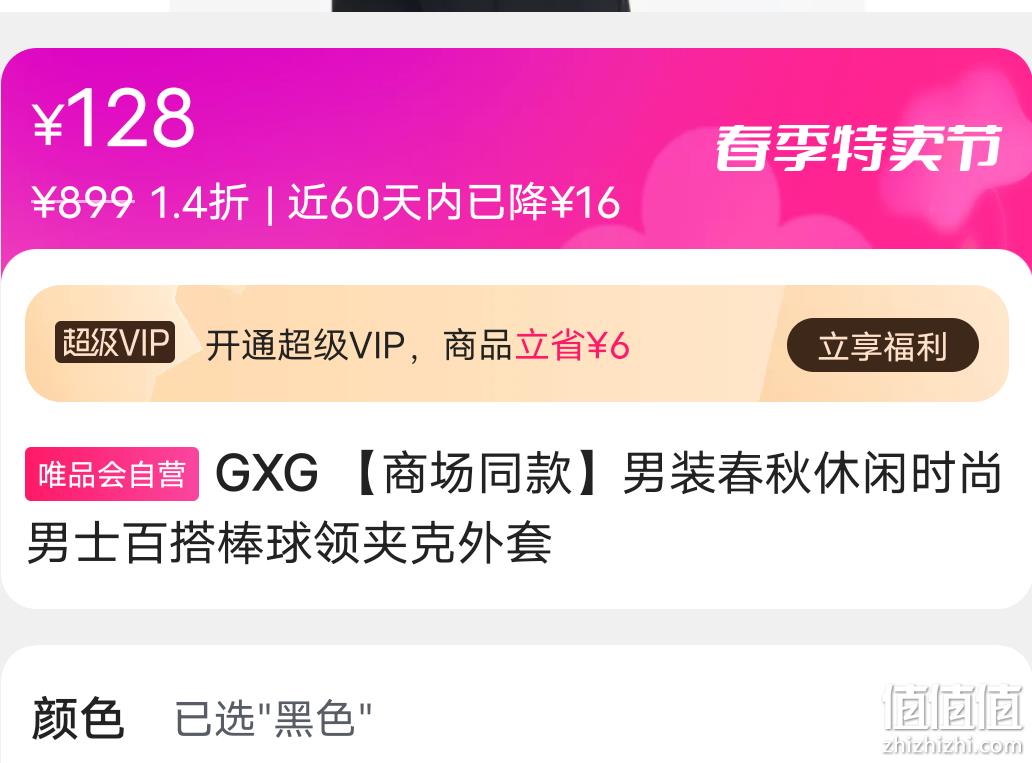Tap the 男士百搭棒球领夹克外套 title line
1032x763 pixels.
click(x=289, y=543)
